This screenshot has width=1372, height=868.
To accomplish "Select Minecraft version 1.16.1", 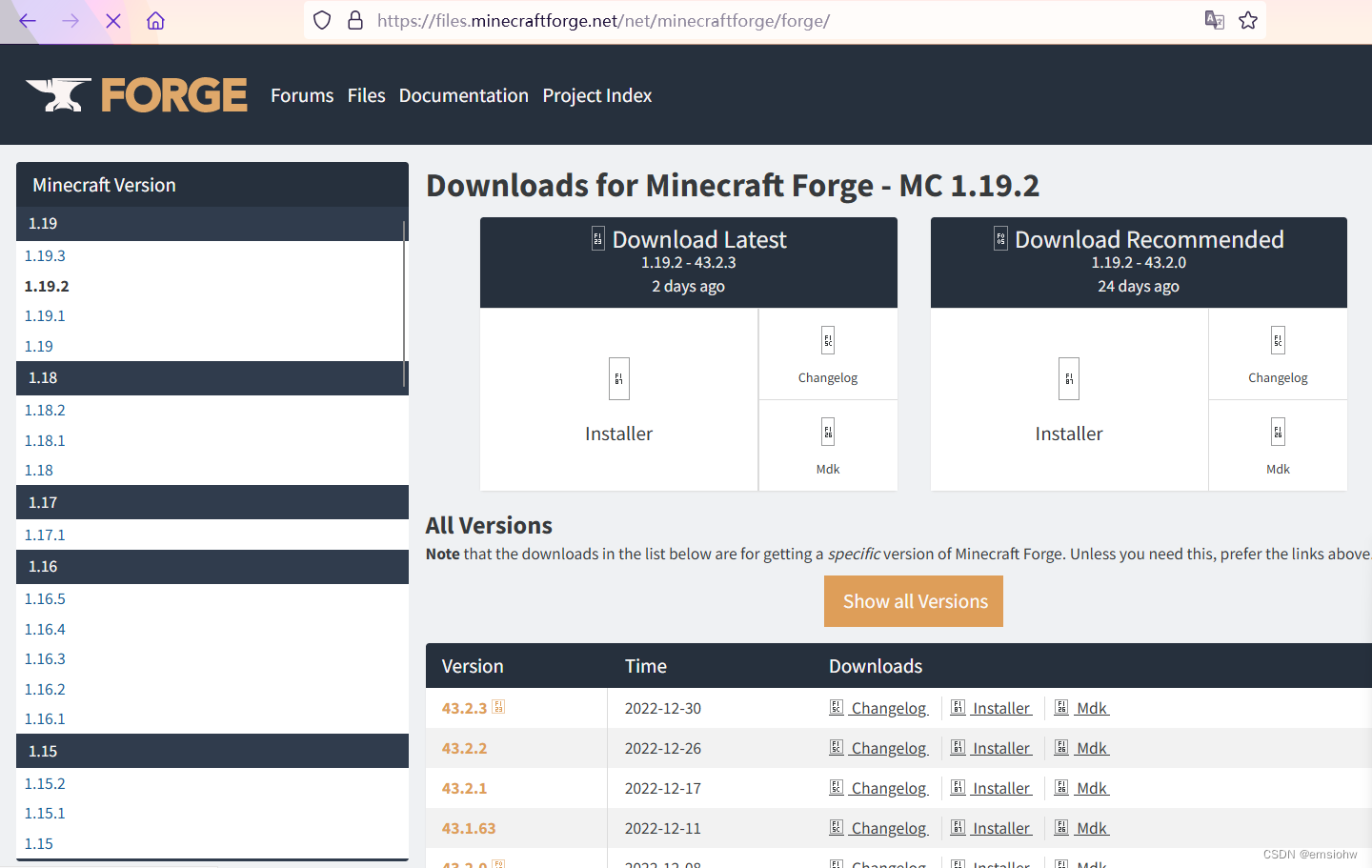I will (x=45, y=718).
